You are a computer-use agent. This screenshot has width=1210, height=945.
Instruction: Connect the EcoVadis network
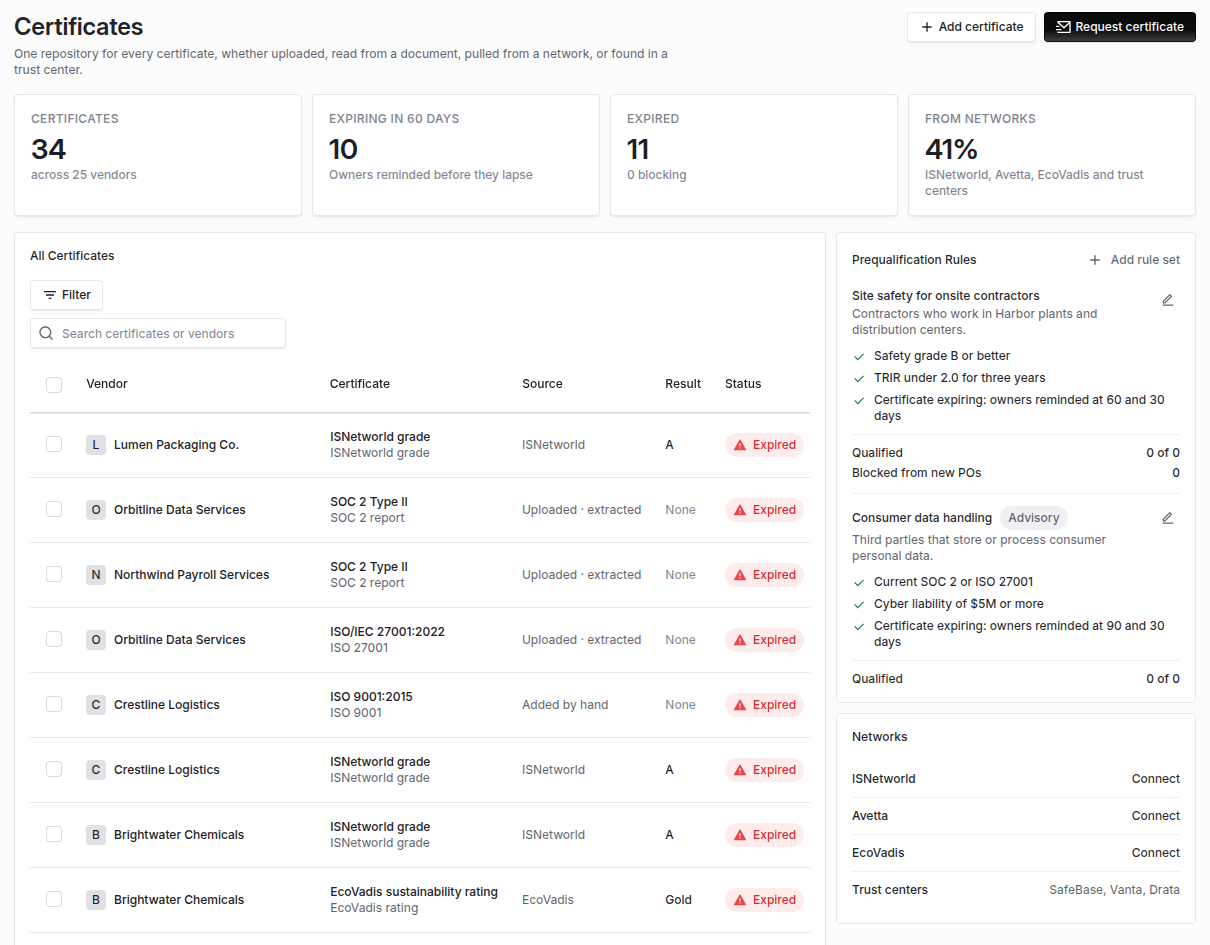click(1155, 853)
